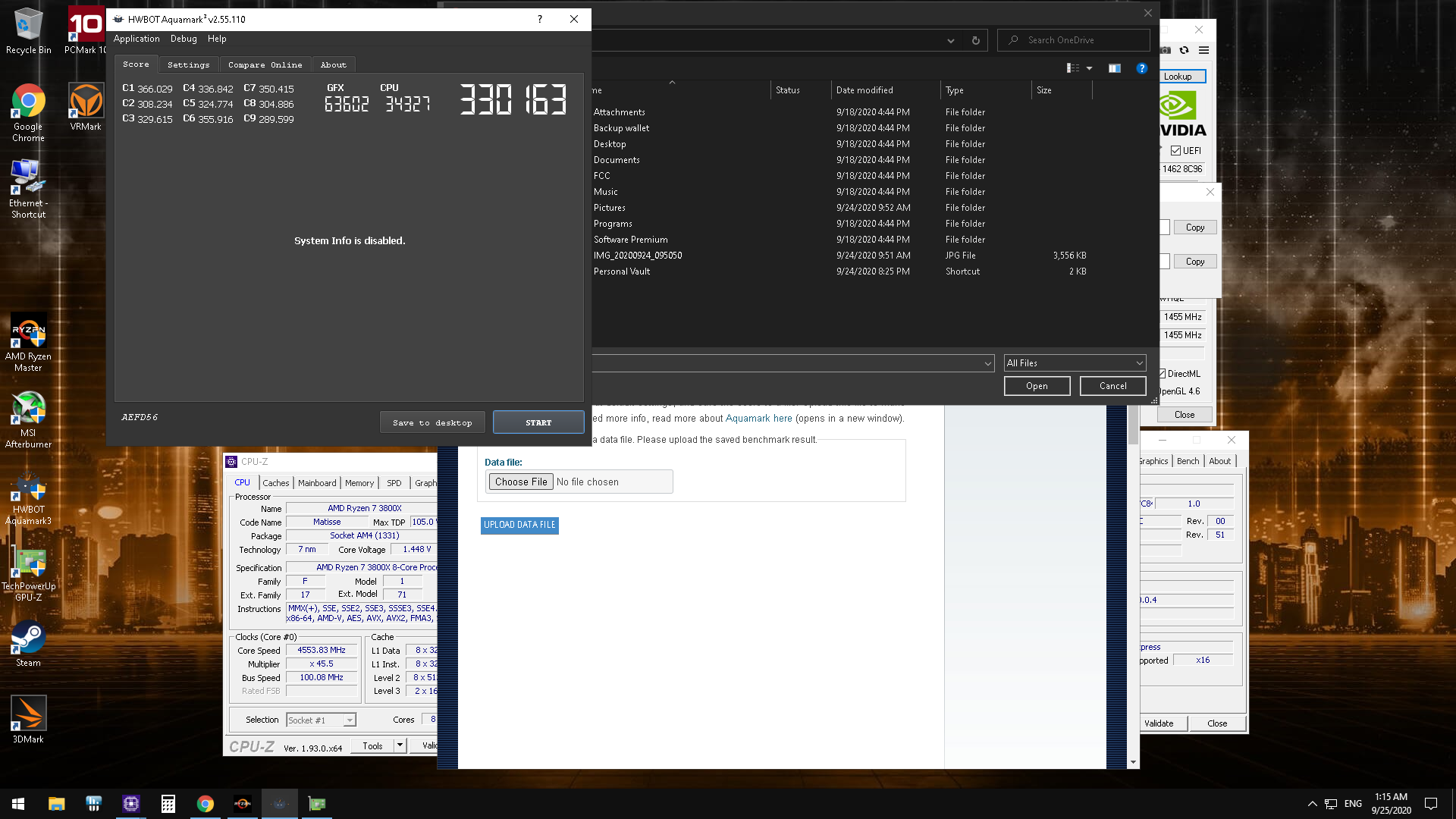Click Search OneDrive input field
The width and height of the screenshot is (1456, 819).
[1073, 40]
